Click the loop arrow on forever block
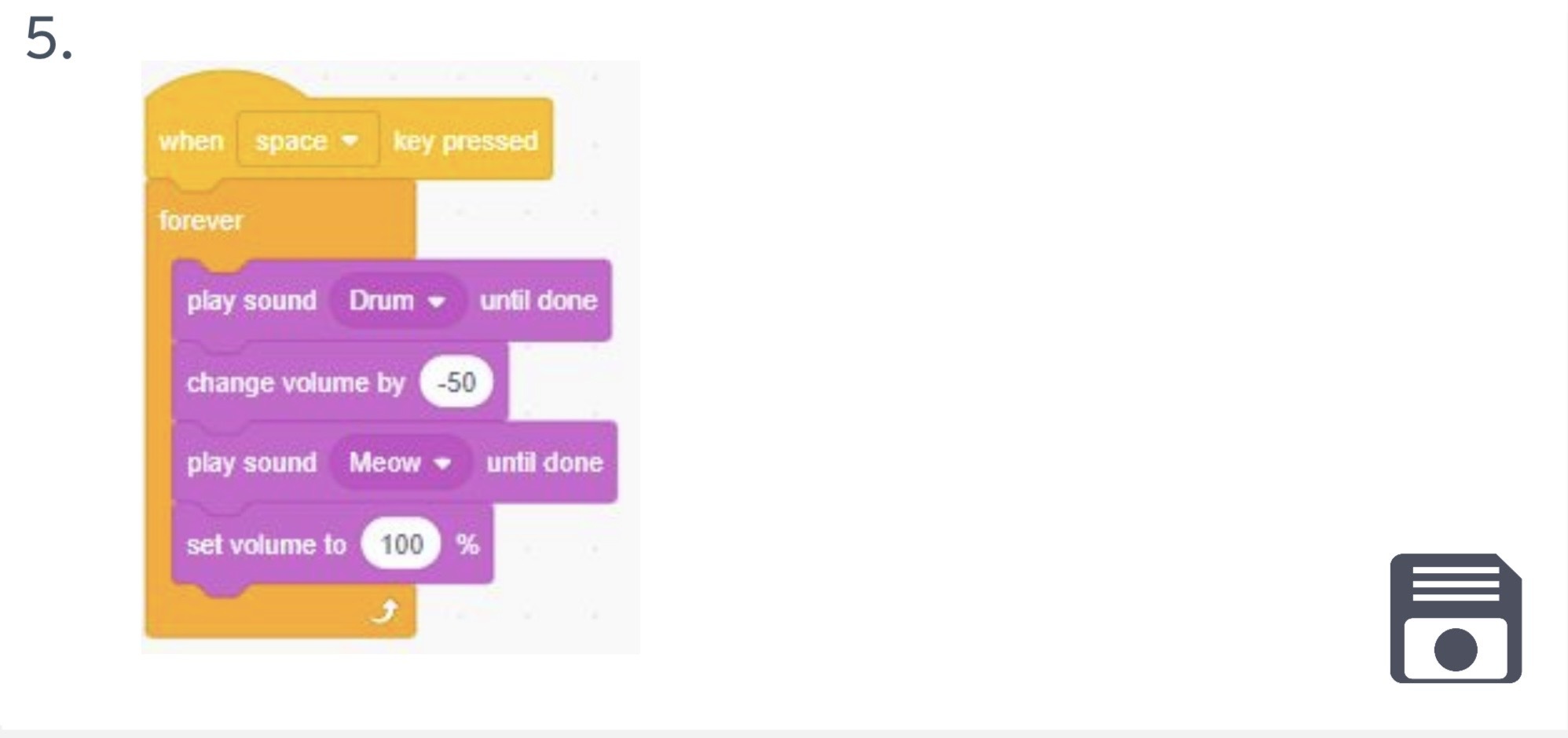The height and width of the screenshot is (738, 1568). (x=384, y=610)
